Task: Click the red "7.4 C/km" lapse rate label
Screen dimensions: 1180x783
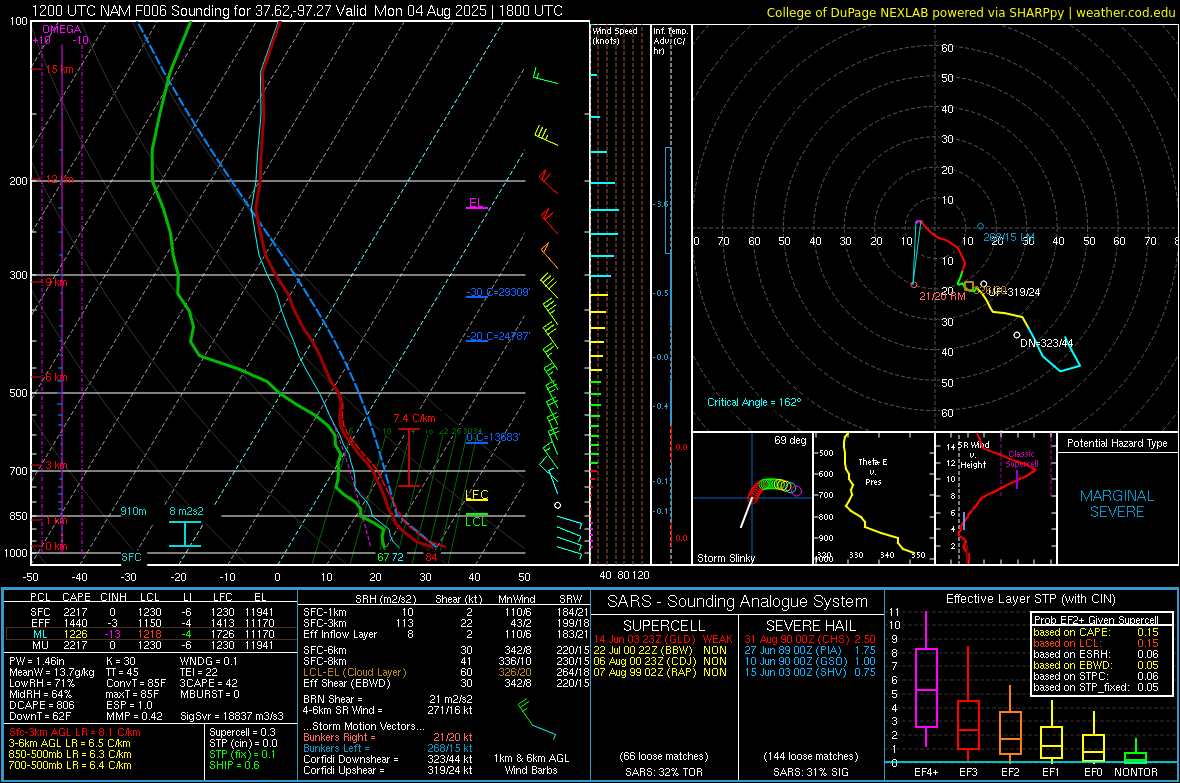Action: click(x=415, y=419)
